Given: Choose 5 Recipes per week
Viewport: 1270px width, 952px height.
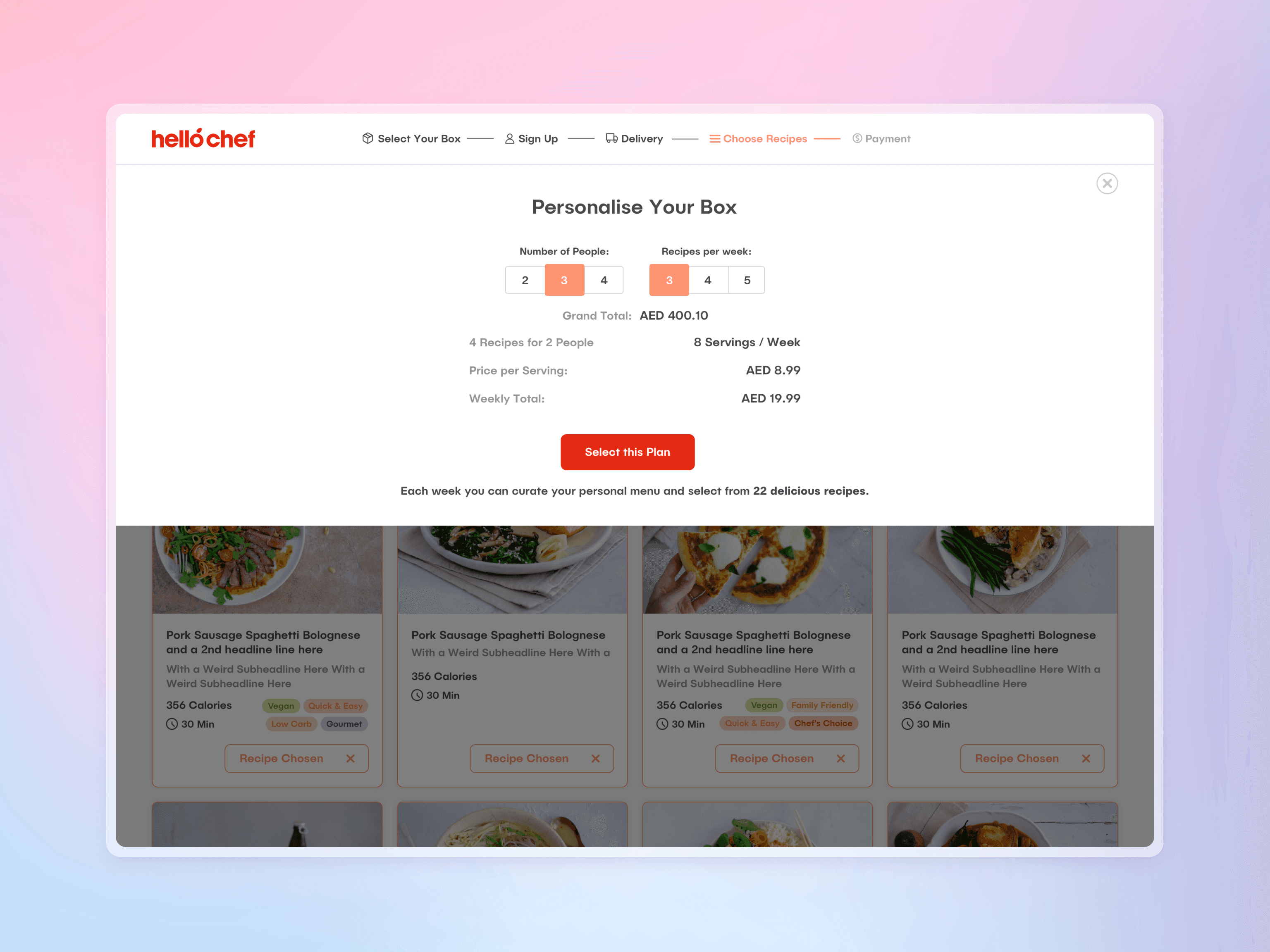Looking at the screenshot, I should click(x=746, y=280).
